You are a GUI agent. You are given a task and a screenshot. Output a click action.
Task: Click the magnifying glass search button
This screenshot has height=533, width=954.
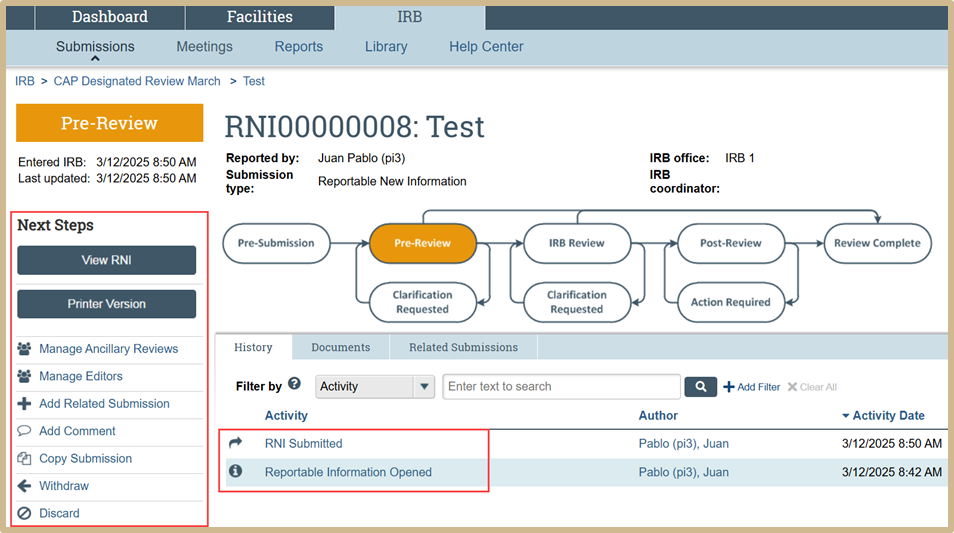coord(700,387)
